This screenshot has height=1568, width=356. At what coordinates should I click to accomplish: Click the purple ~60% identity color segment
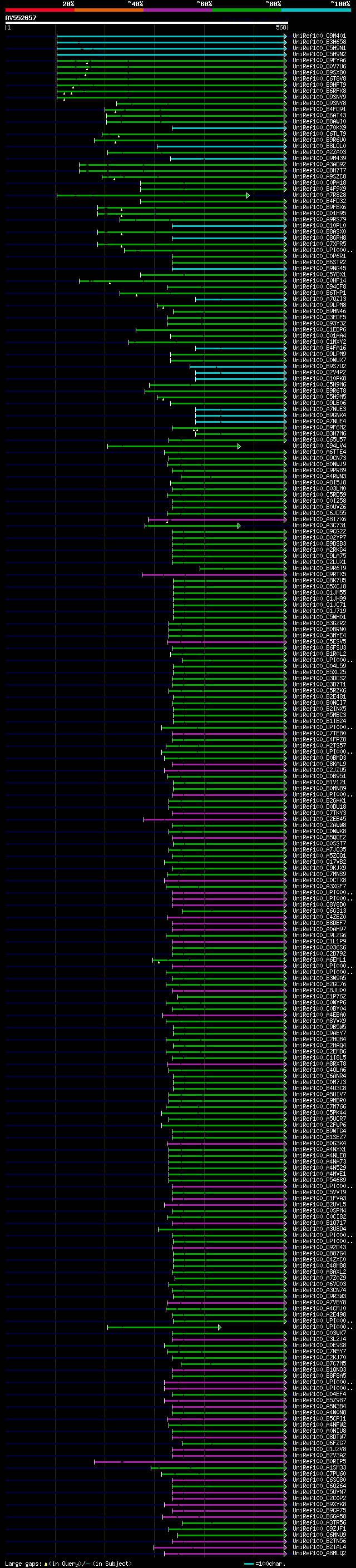click(x=177, y=10)
